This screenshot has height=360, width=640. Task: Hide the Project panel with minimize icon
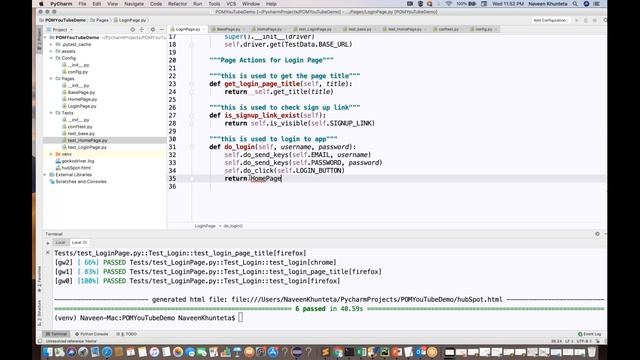[x=162, y=29]
